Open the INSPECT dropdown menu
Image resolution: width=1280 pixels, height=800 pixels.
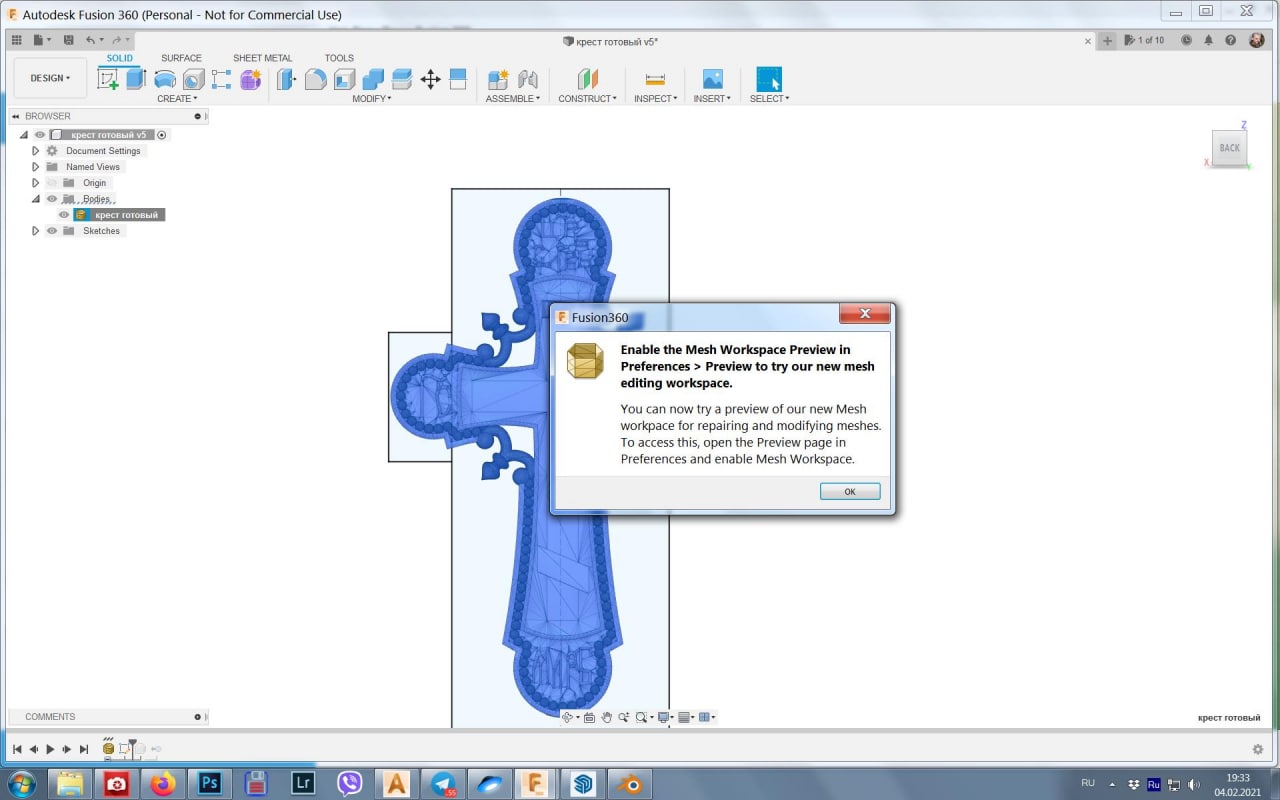[655, 99]
